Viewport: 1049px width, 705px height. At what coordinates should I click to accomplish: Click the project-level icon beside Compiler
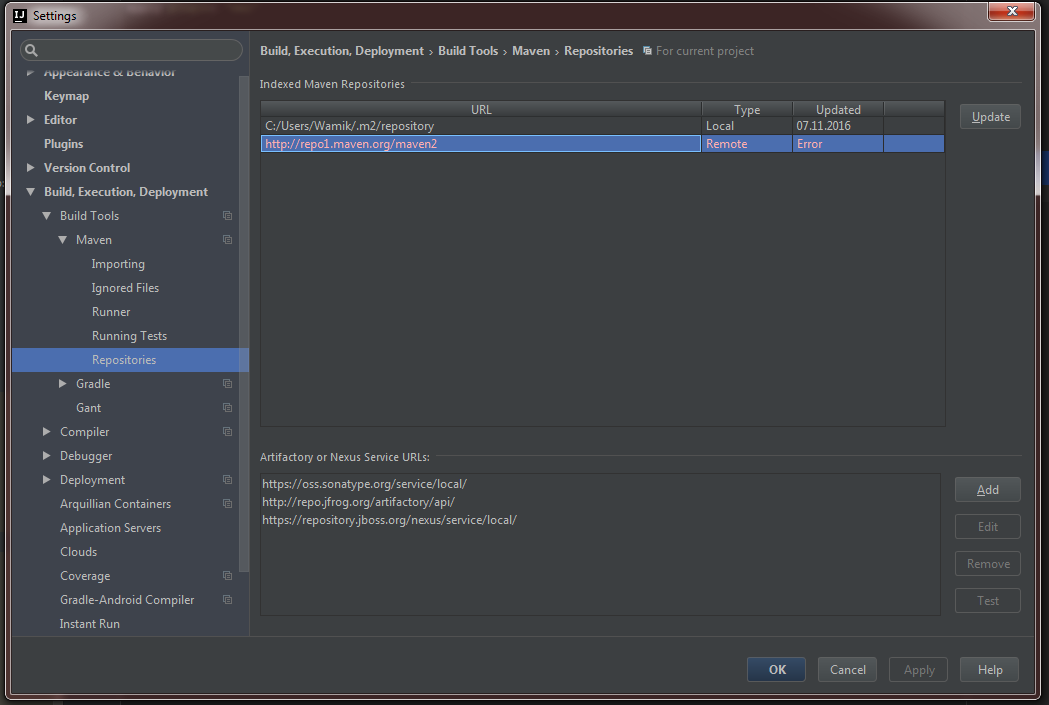(x=227, y=432)
